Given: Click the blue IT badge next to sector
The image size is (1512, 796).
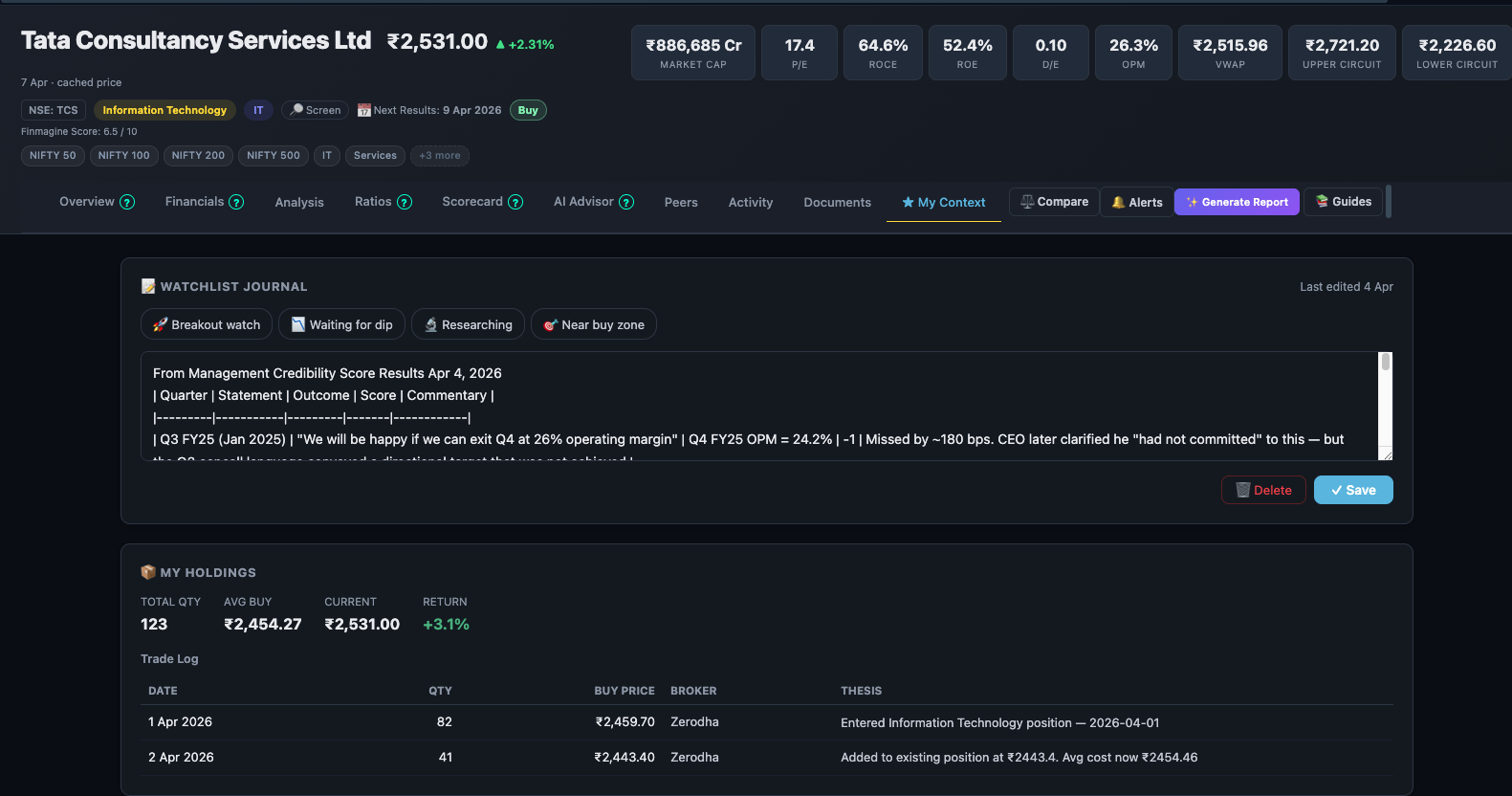Looking at the screenshot, I should [x=258, y=110].
